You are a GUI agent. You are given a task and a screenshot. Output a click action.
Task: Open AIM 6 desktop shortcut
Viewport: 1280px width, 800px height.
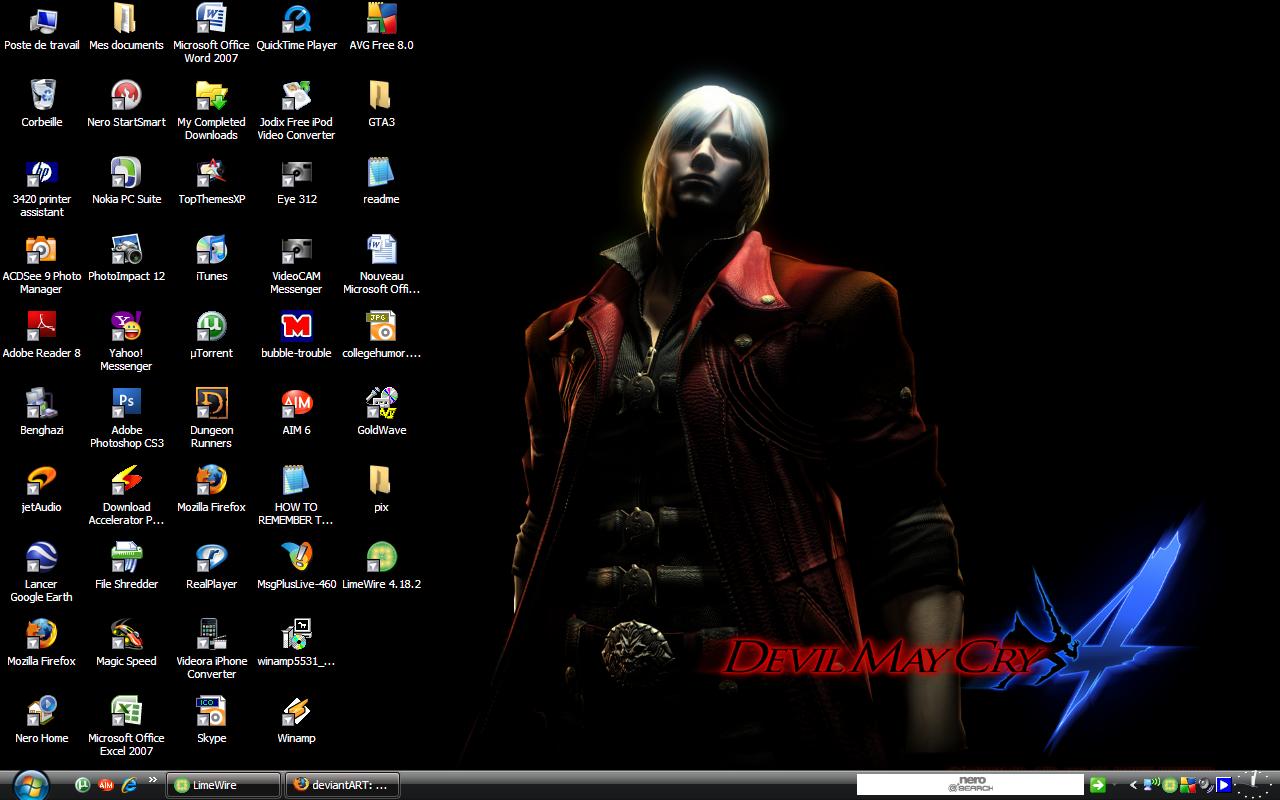pyautogui.click(x=296, y=413)
